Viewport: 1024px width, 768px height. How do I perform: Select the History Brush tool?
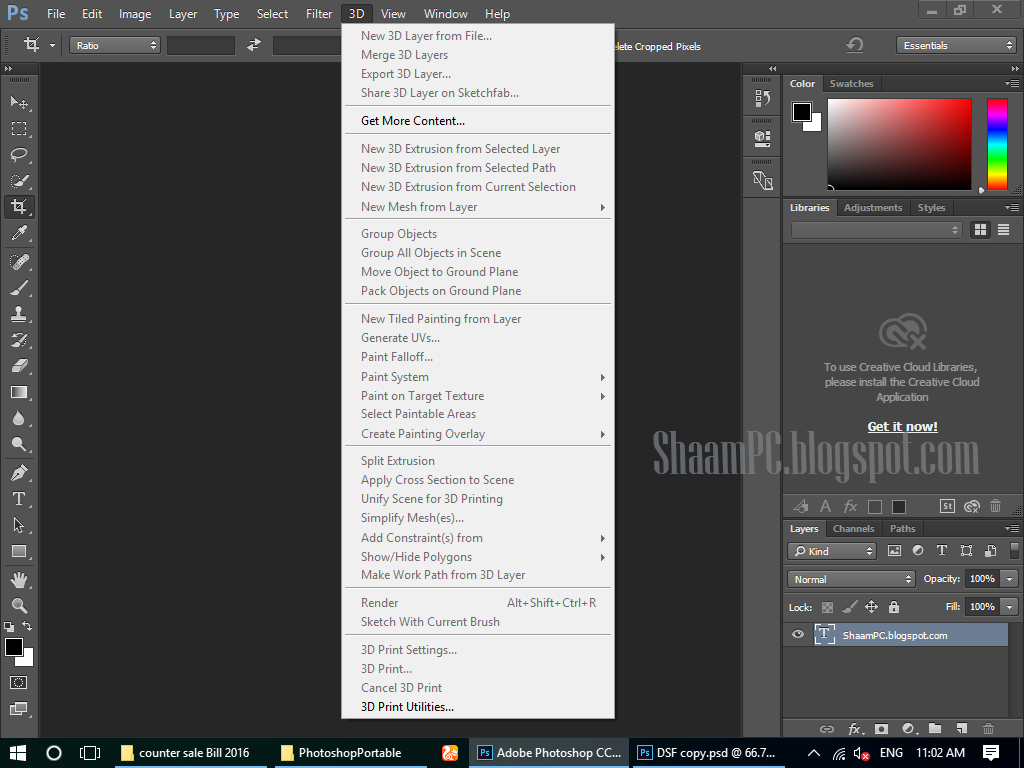(19, 340)
